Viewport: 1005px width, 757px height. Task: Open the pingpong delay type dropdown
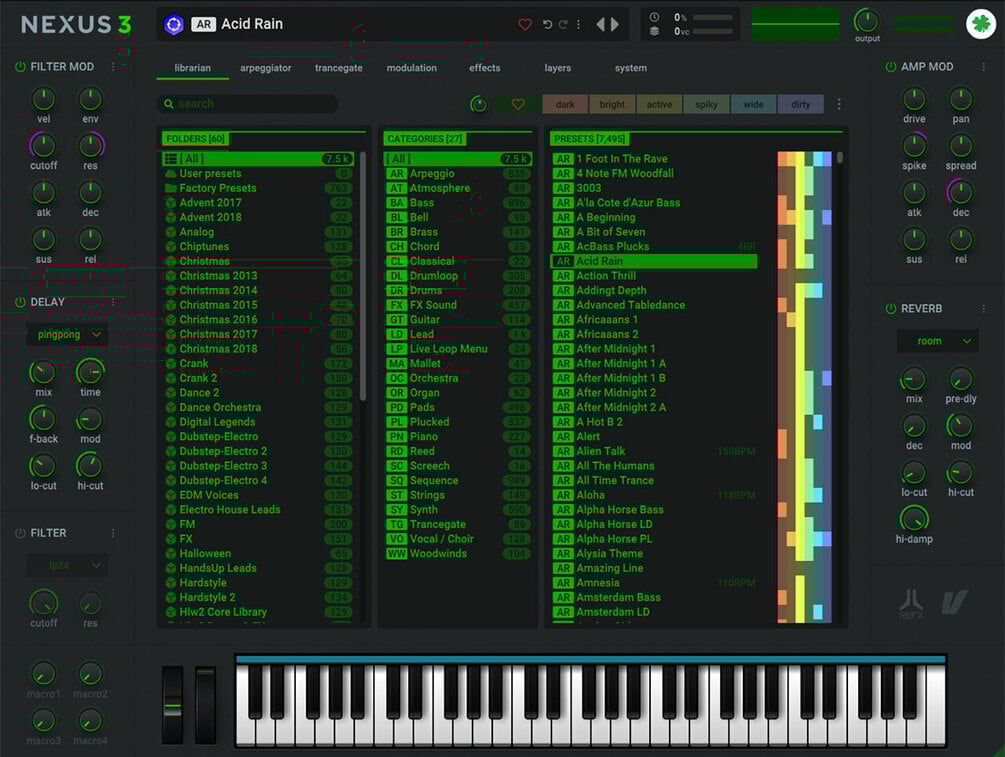click(67, 335)
